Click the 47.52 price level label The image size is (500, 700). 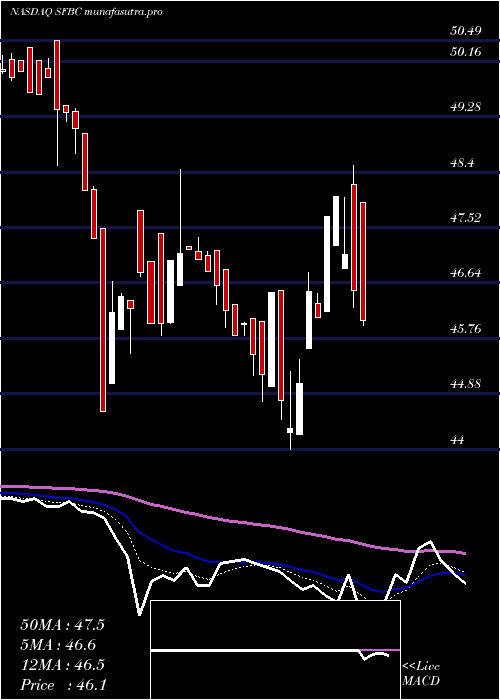point(466,218)
